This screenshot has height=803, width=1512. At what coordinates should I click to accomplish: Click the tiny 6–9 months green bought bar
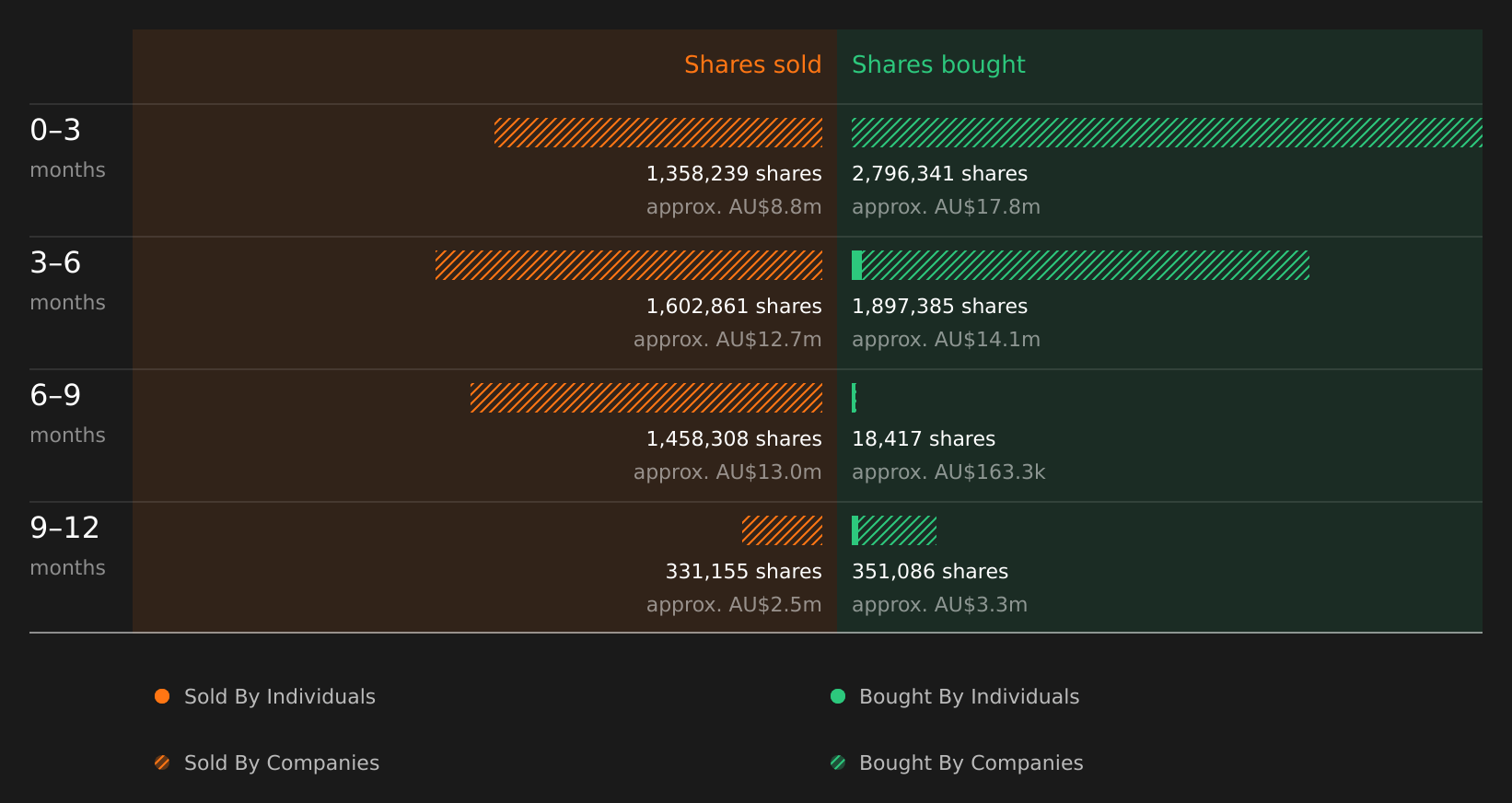point(854,398)
